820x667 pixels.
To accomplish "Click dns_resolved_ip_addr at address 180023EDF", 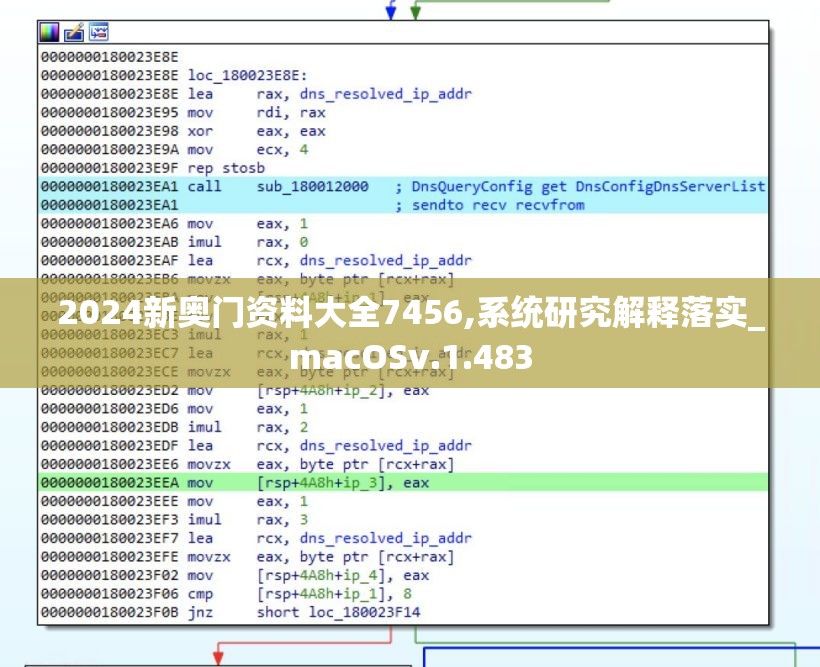I will 385,446.
